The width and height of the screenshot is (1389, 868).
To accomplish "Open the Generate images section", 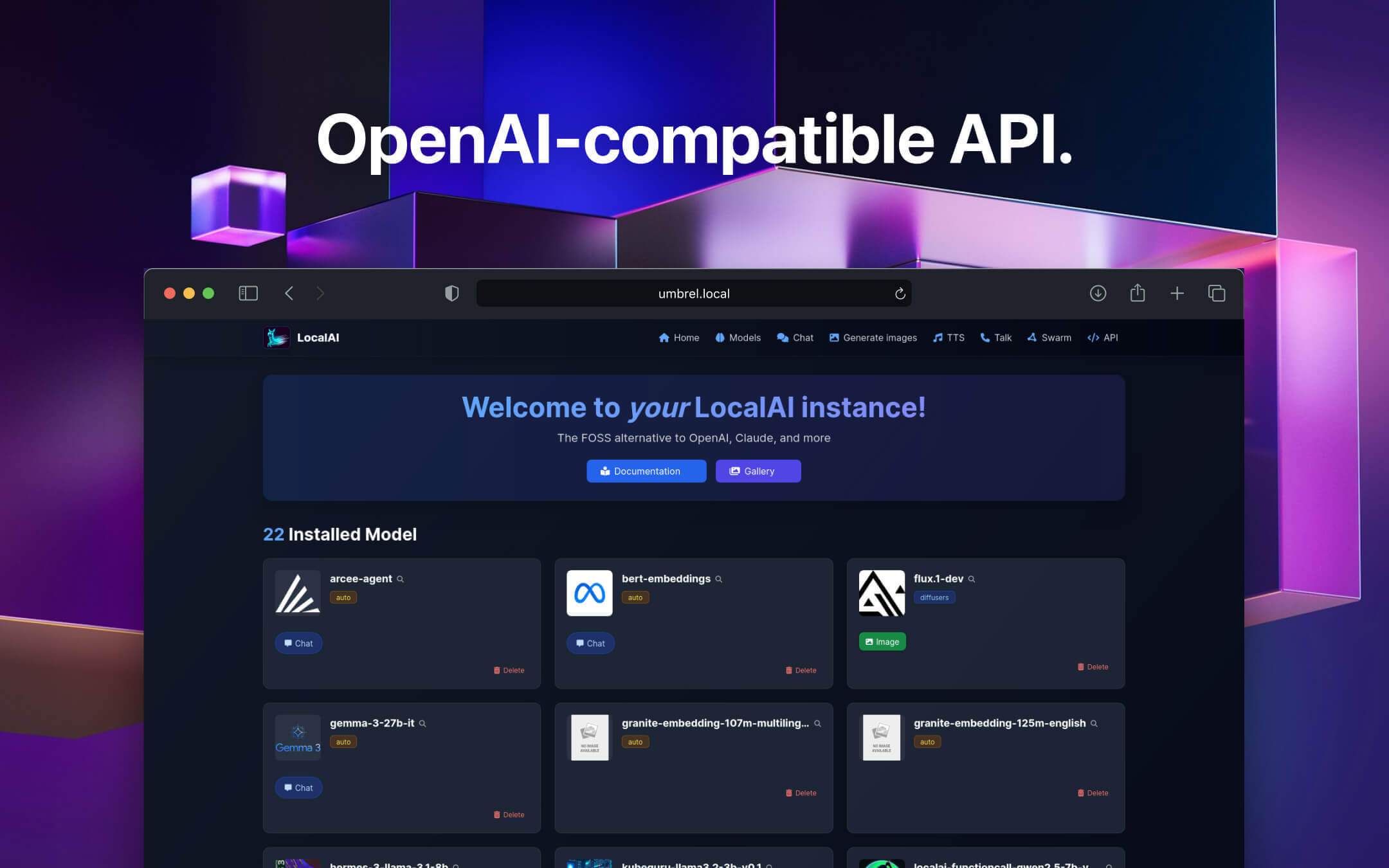I will point(873,338).
